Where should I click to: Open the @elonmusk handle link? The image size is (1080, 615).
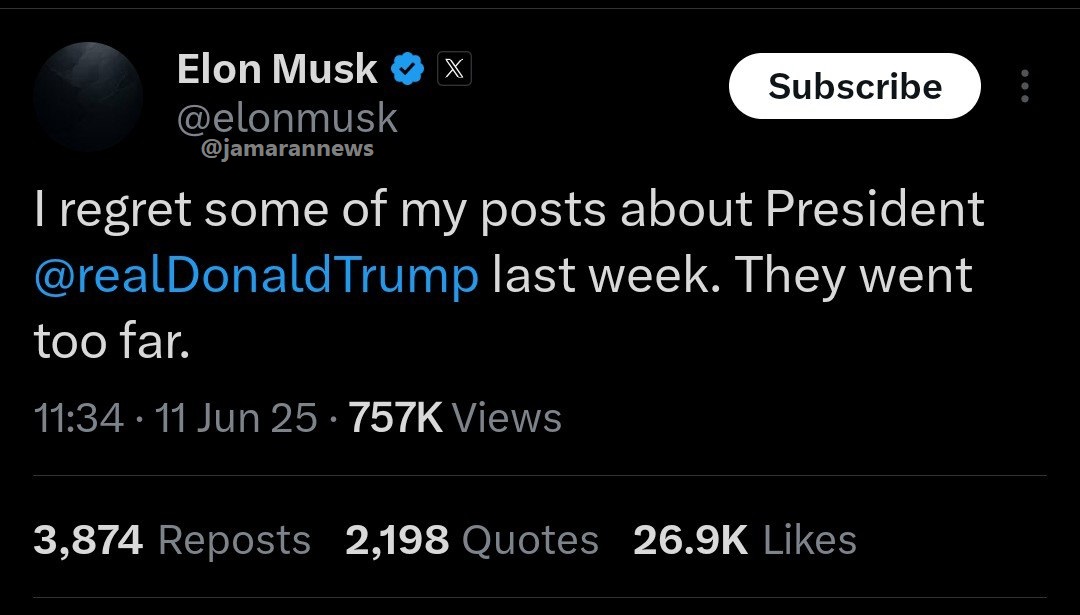click(287, 119)
